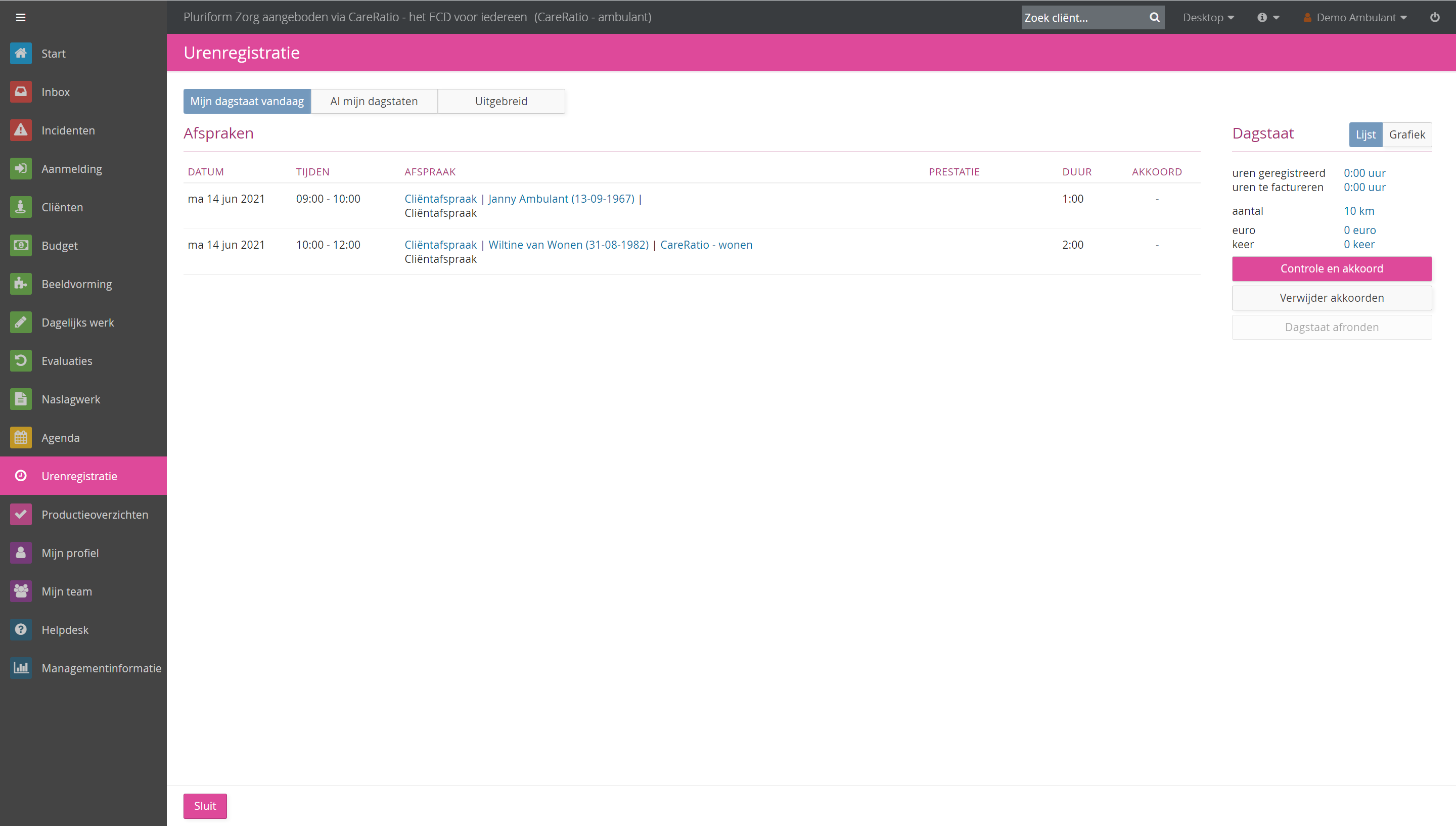The width and height of the screenshot is (1456, 826).
Task: Select the Mijn dagstaat vandaag tab
Action: [247, 102]
